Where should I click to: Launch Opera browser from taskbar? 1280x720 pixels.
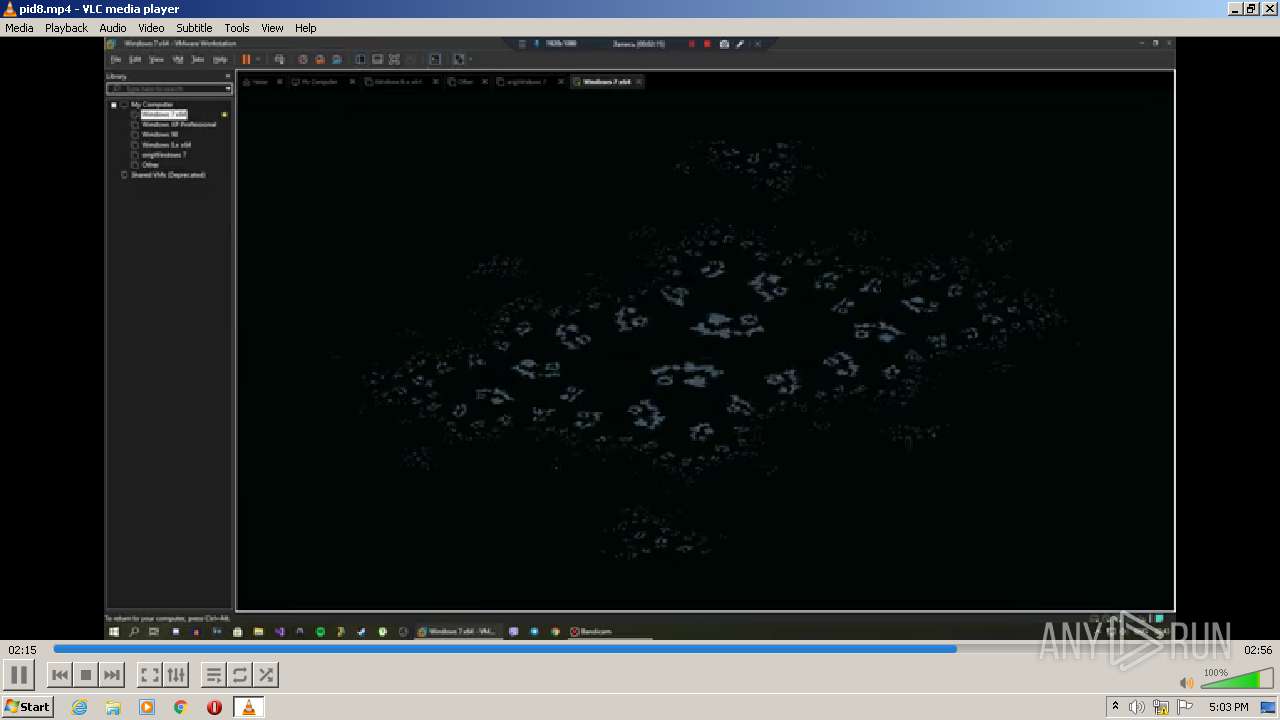coord(214,707)
